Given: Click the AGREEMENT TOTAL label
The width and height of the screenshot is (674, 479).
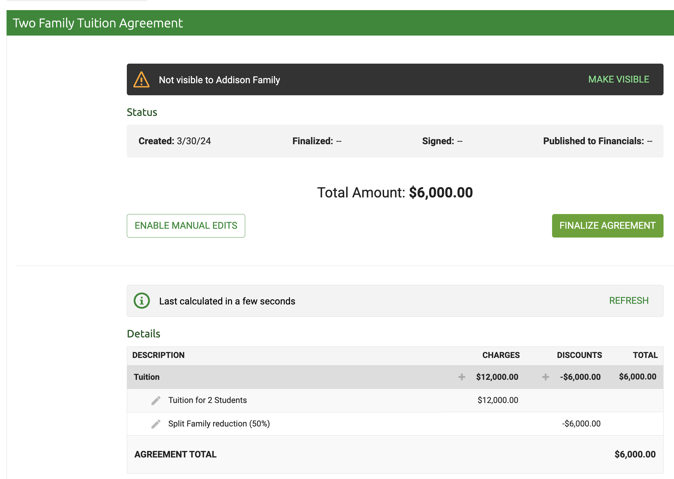Looking at the screenshot, I should point(175,454).
